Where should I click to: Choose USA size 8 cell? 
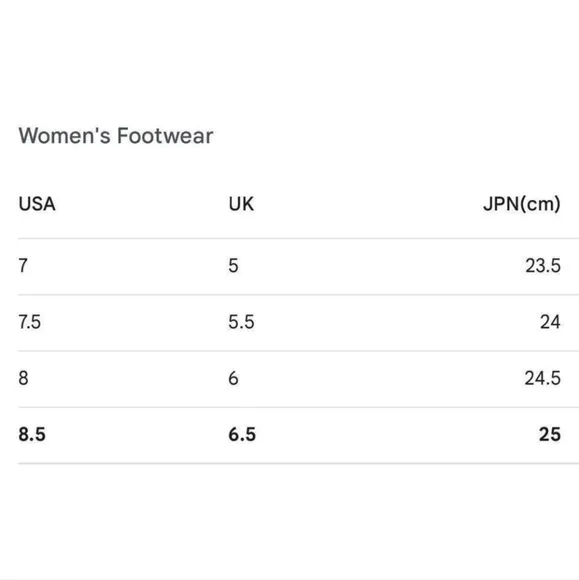23,378
